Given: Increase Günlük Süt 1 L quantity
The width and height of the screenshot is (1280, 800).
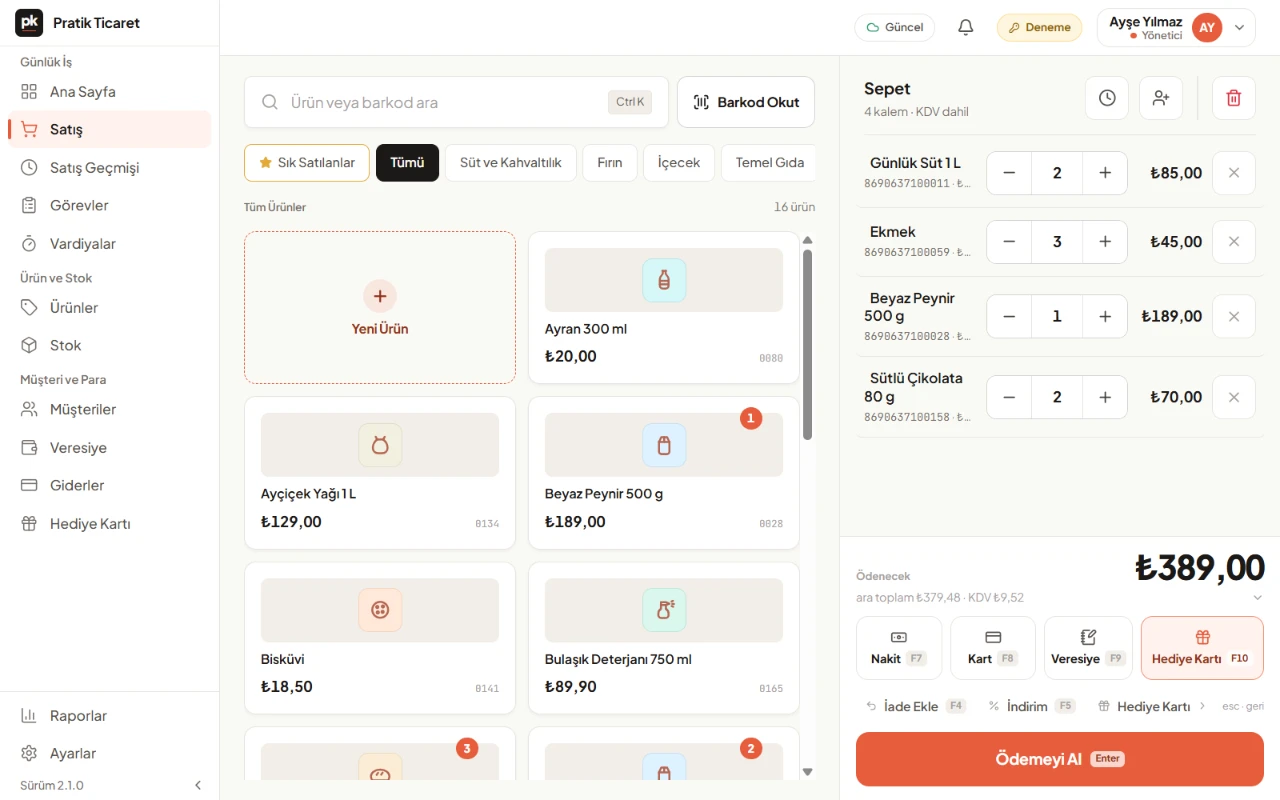Looking at the screenshot, I should pyautogui.click(x=1105, y=173).
